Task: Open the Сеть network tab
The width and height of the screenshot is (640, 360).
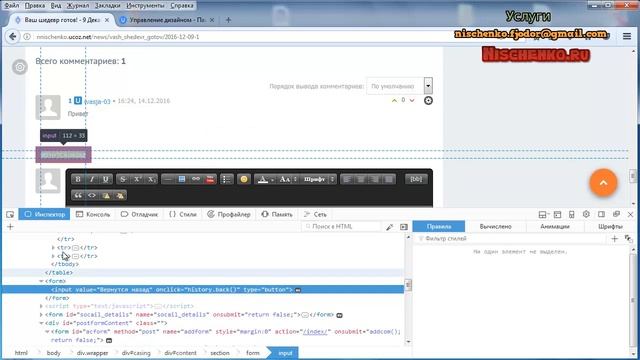Action: (x=315, y=214)
